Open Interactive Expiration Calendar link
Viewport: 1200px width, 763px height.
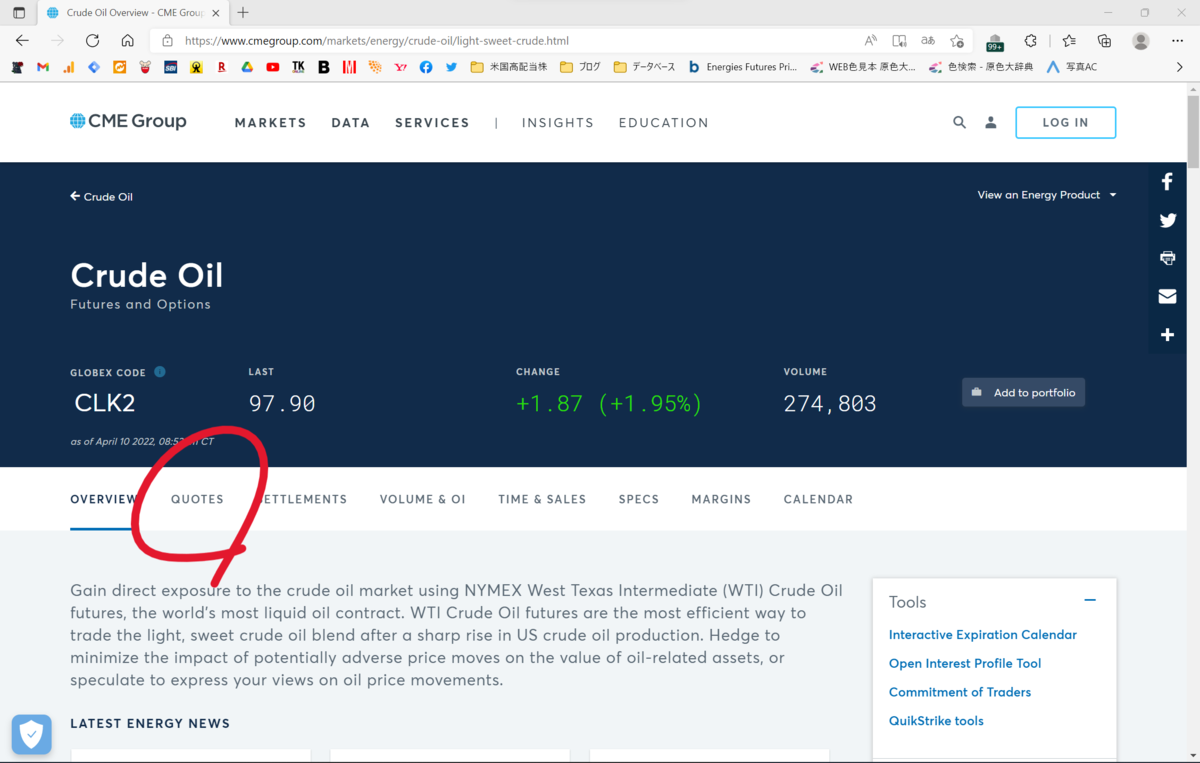click(x=983, y=634)
